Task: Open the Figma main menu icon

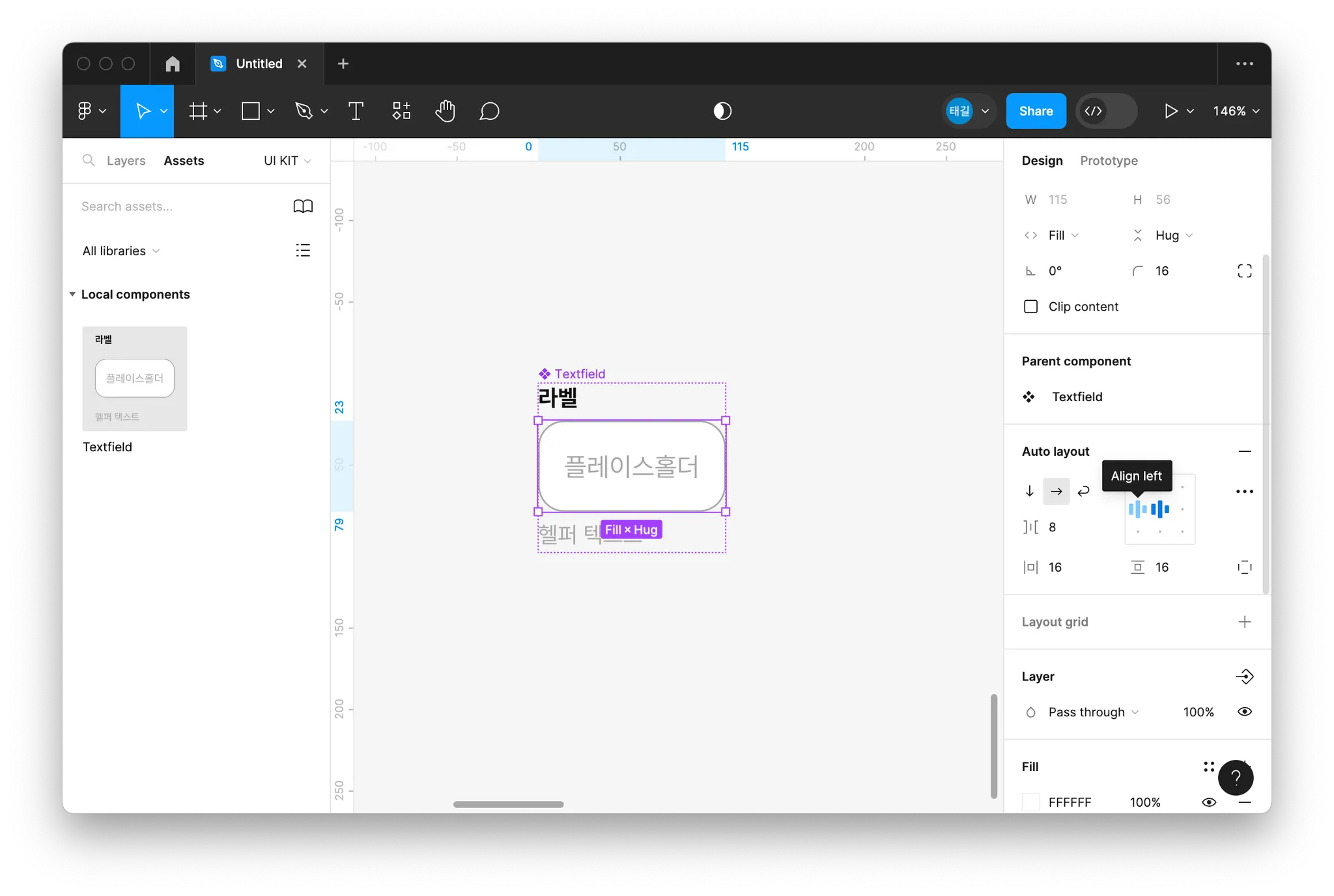Action: (85, 111)
